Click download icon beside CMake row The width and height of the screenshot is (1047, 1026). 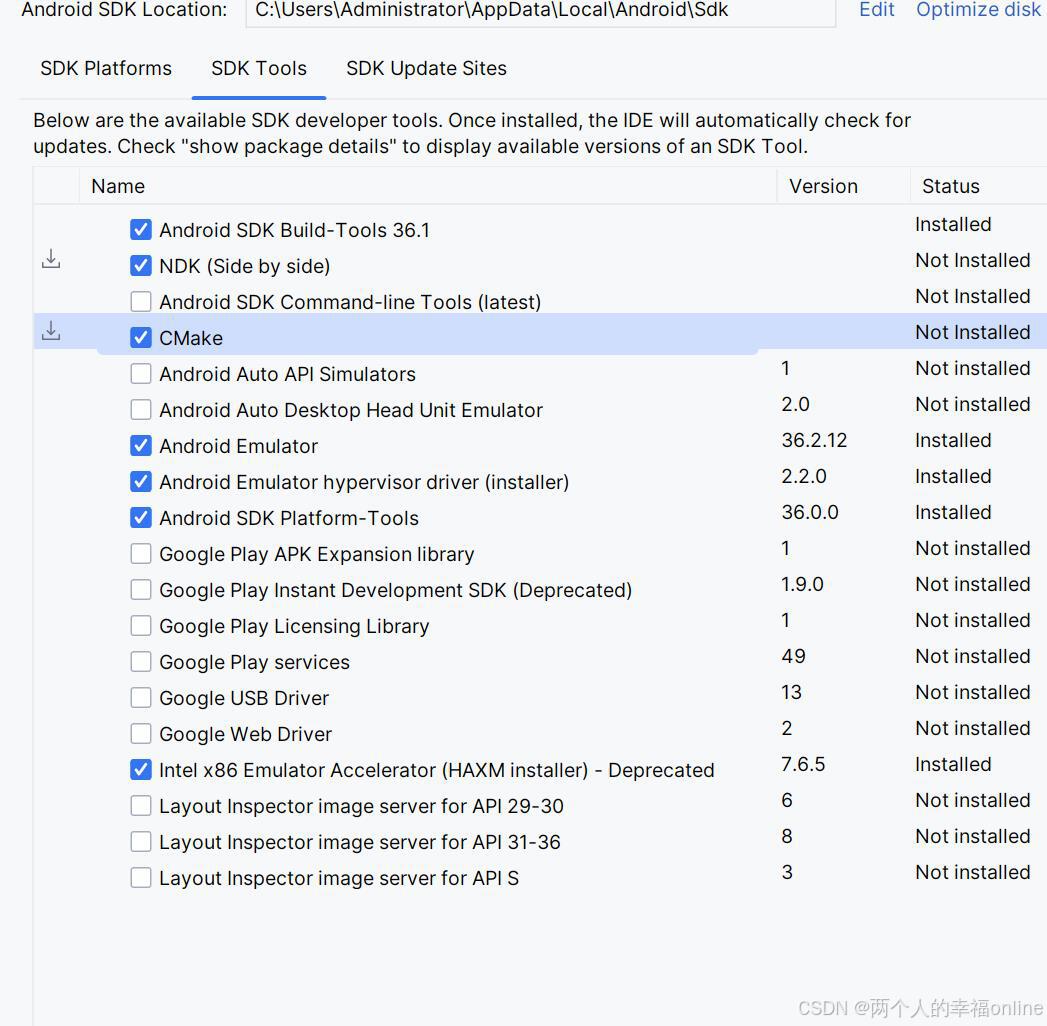(51, 331)
